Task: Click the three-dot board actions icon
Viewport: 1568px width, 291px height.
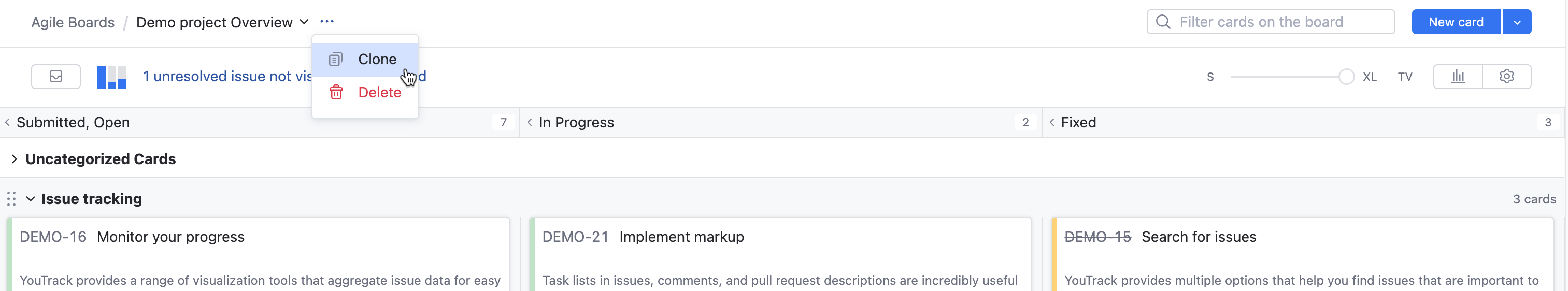Action: coord(327,22)
